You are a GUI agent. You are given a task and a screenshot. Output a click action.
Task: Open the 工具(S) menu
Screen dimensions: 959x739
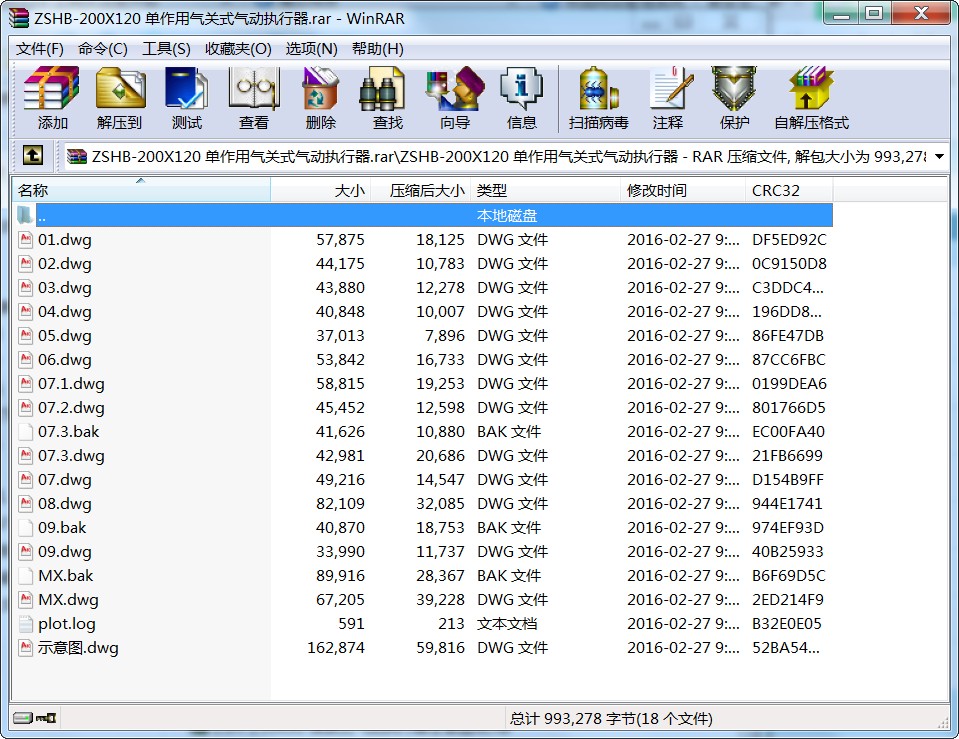(x=166, y=49)
